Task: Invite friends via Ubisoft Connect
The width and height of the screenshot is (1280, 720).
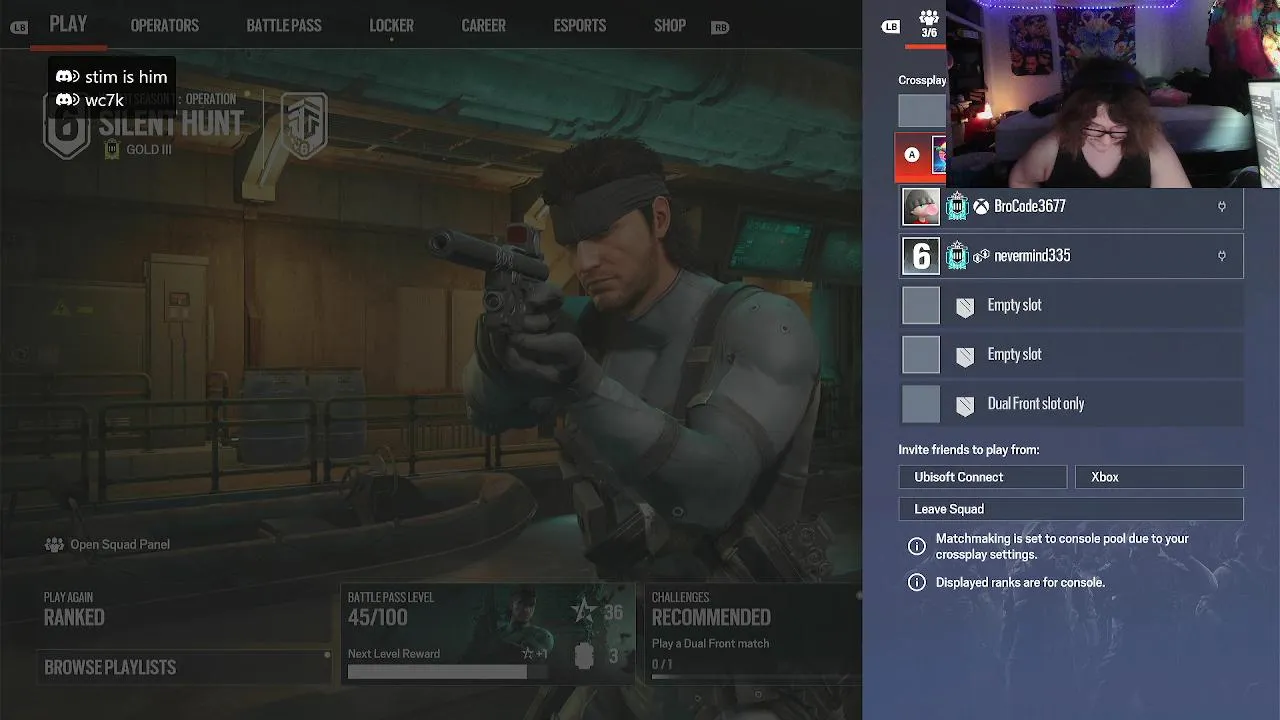Action: 983,477
